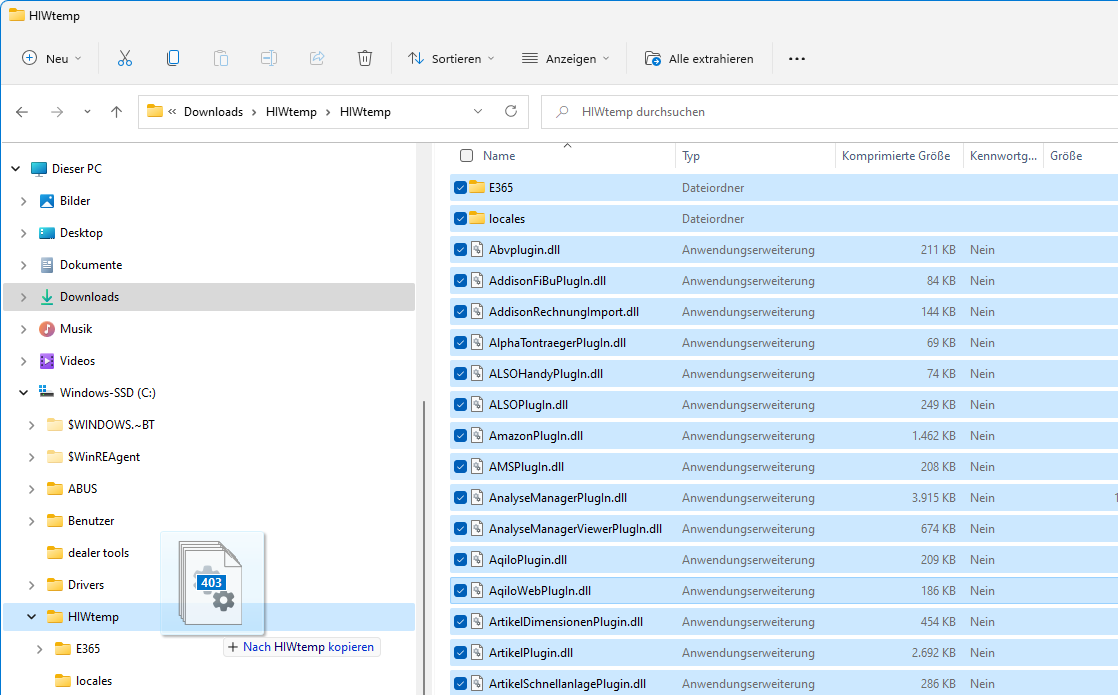Open the Anzeigen view menu
Image resolution: width=1118 pixels, height=695 pixels.
click(565, 59)
